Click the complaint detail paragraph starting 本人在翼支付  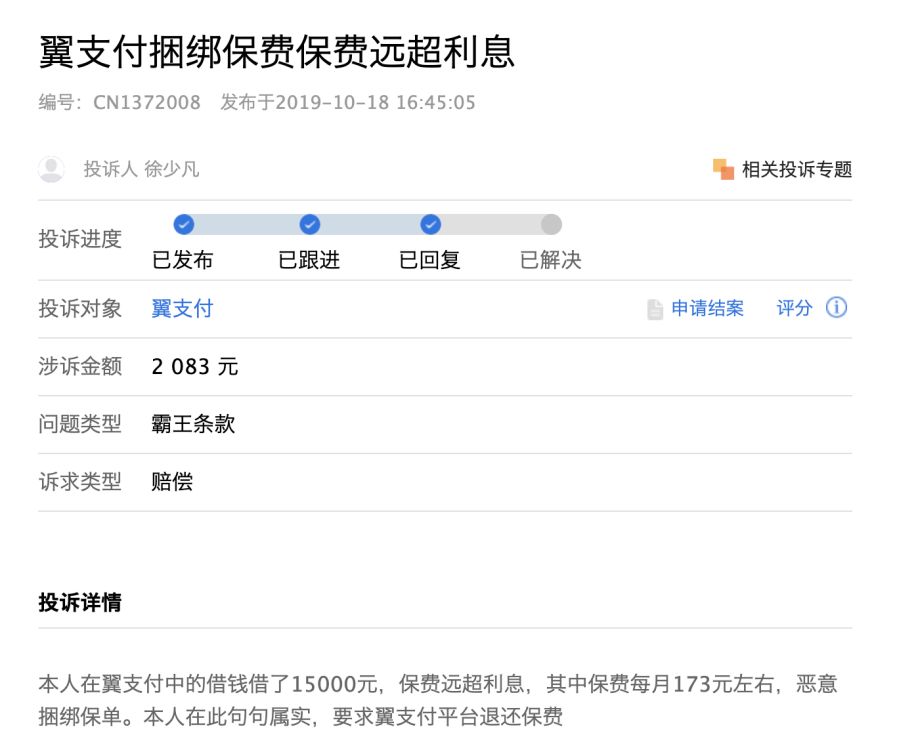[x=438, y=700]
